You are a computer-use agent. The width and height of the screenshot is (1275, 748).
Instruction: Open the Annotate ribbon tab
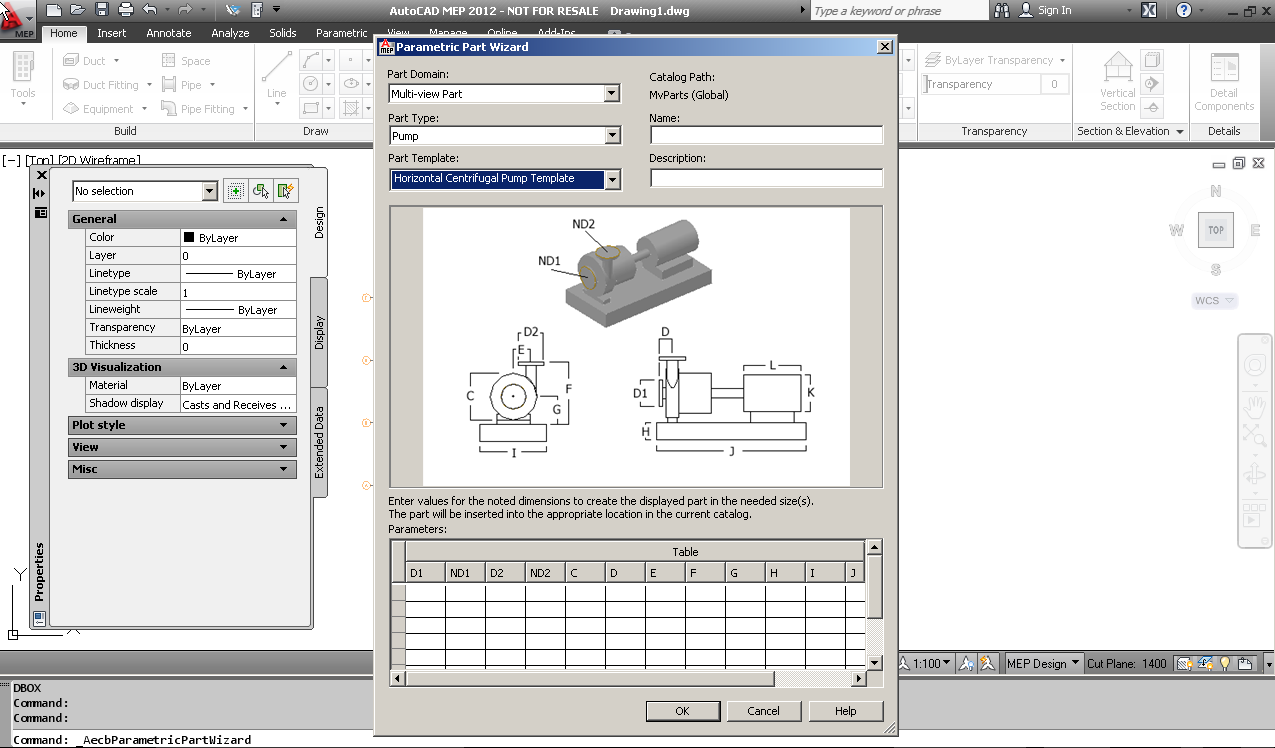[x=168, y=32]
